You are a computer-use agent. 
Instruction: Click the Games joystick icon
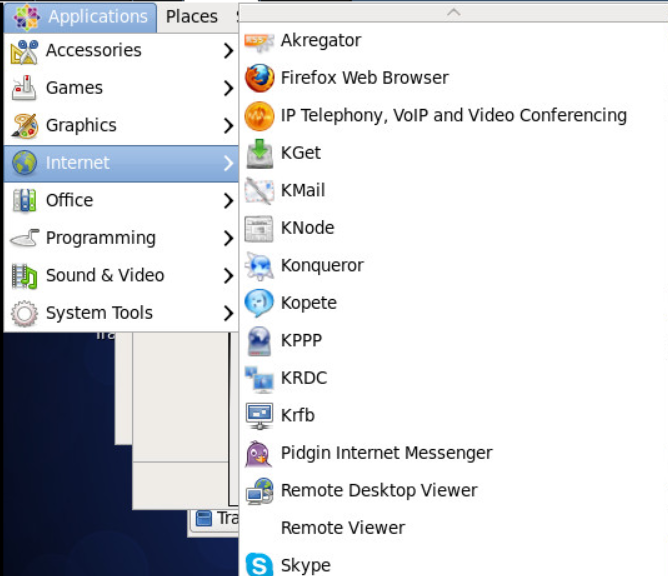[24, 88]
